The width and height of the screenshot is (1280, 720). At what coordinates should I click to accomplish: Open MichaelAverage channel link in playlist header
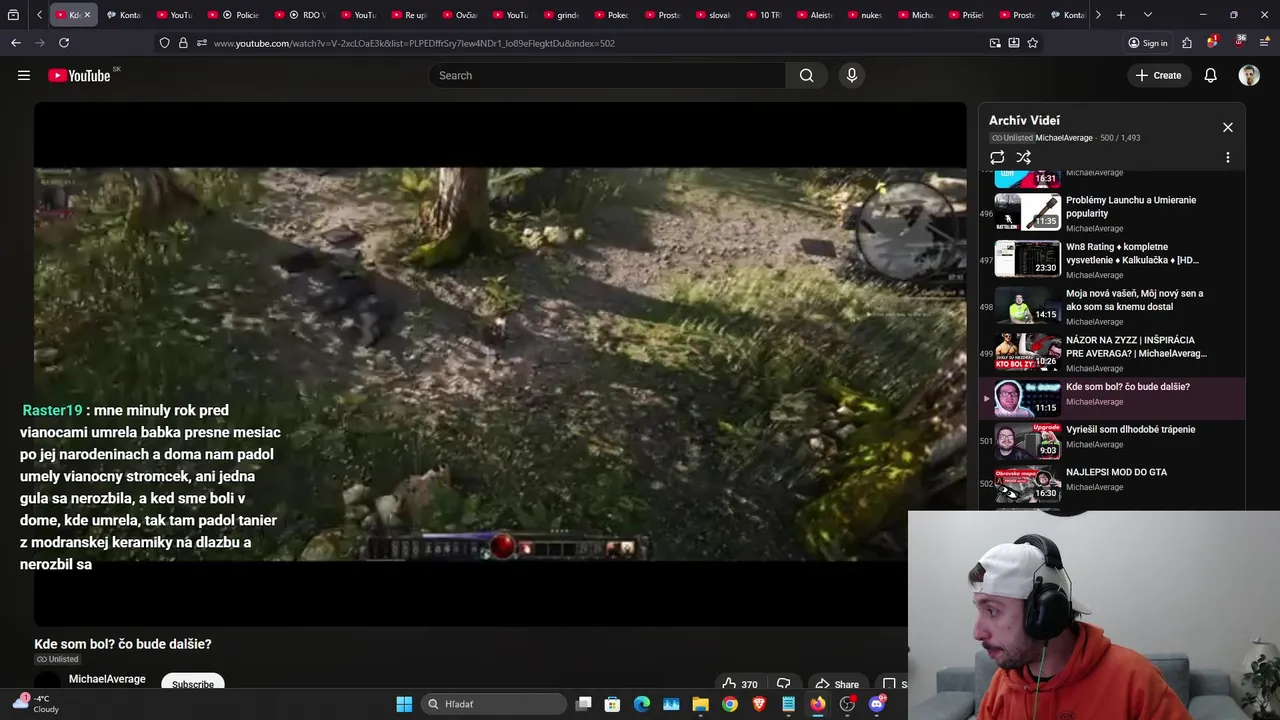click(x=1064, y=138)
